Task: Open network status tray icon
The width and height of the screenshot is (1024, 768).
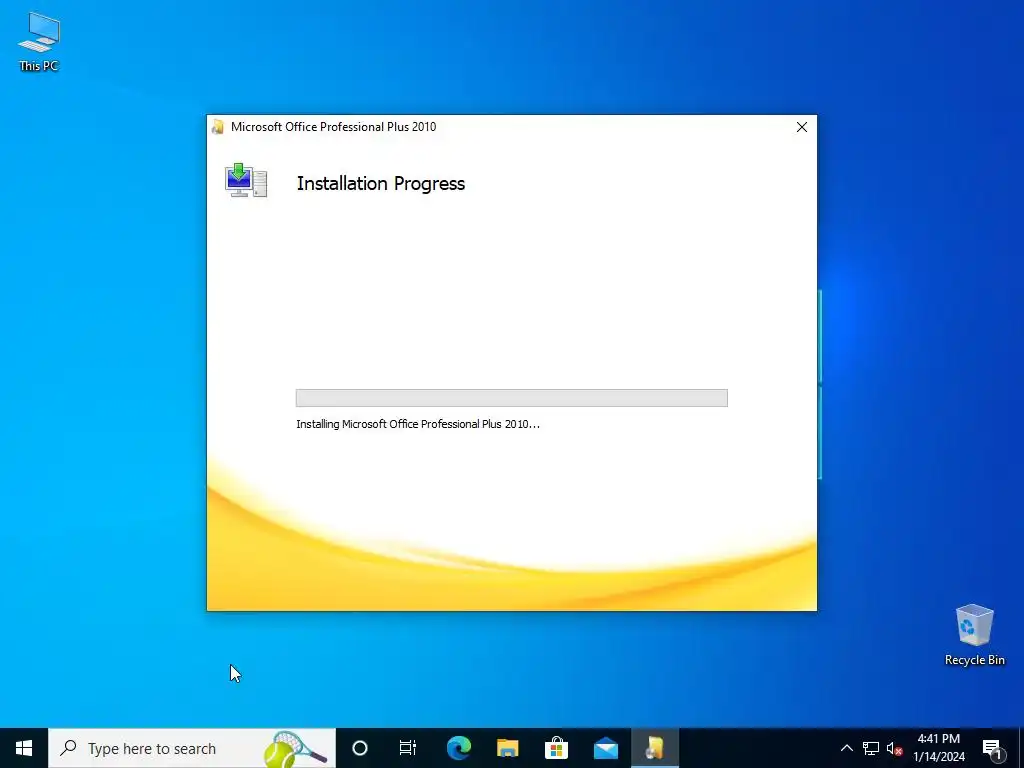Action: [x=871, y=748]
